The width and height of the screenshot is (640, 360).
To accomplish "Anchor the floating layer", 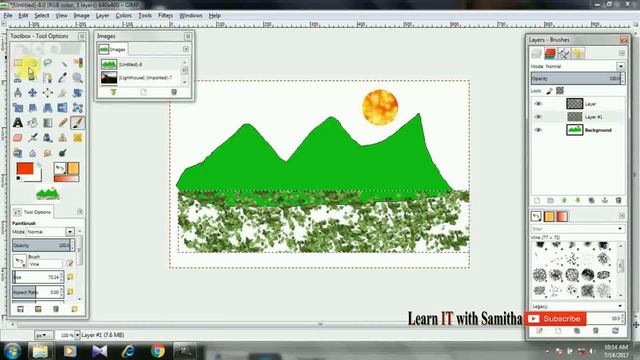I will click(605, 200).
